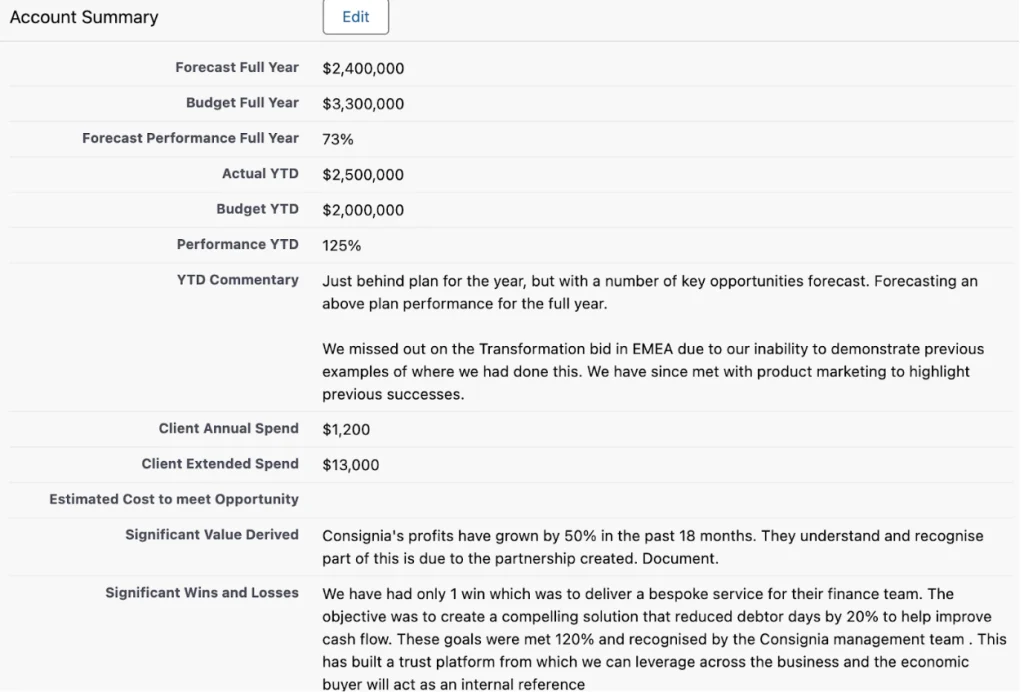Click the $13,000 Client Extended Spend value
Viewport: 1024px width, 692px height.
pos(351,465)
